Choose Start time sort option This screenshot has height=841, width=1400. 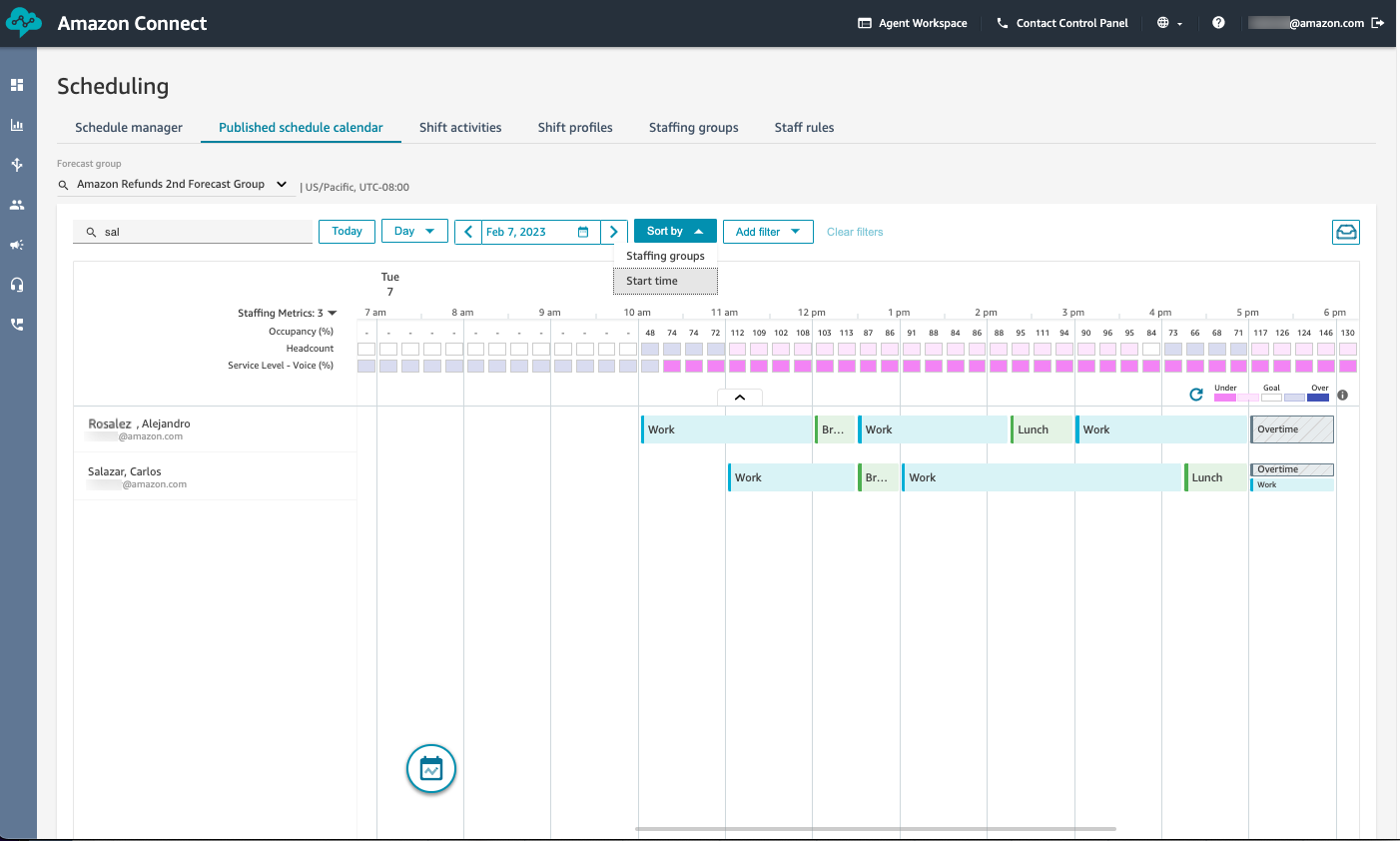(665, 282)
